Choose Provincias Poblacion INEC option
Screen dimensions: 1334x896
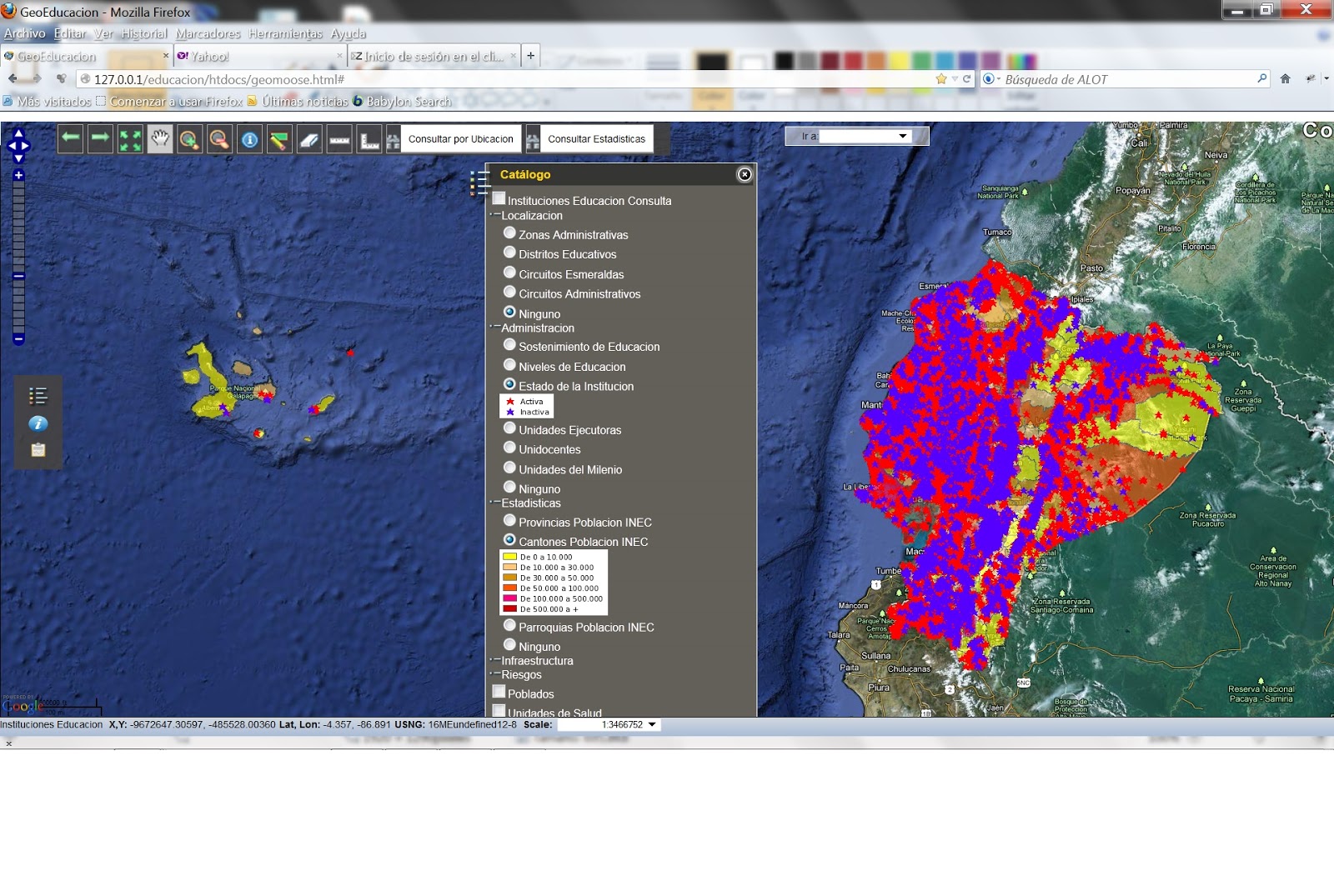pyautogui.click(x=509, y=520)
